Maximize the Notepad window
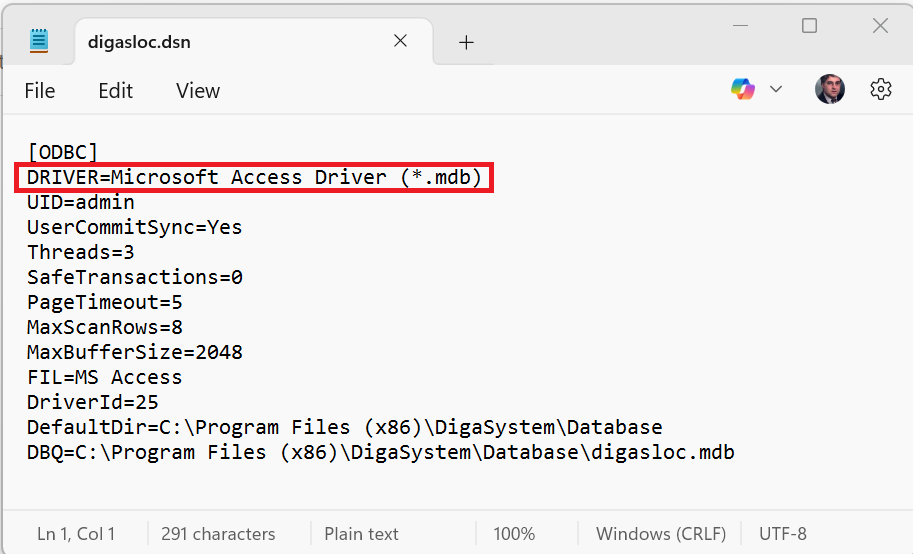Viewport: 913px width, 554px height. pos(809,26)
